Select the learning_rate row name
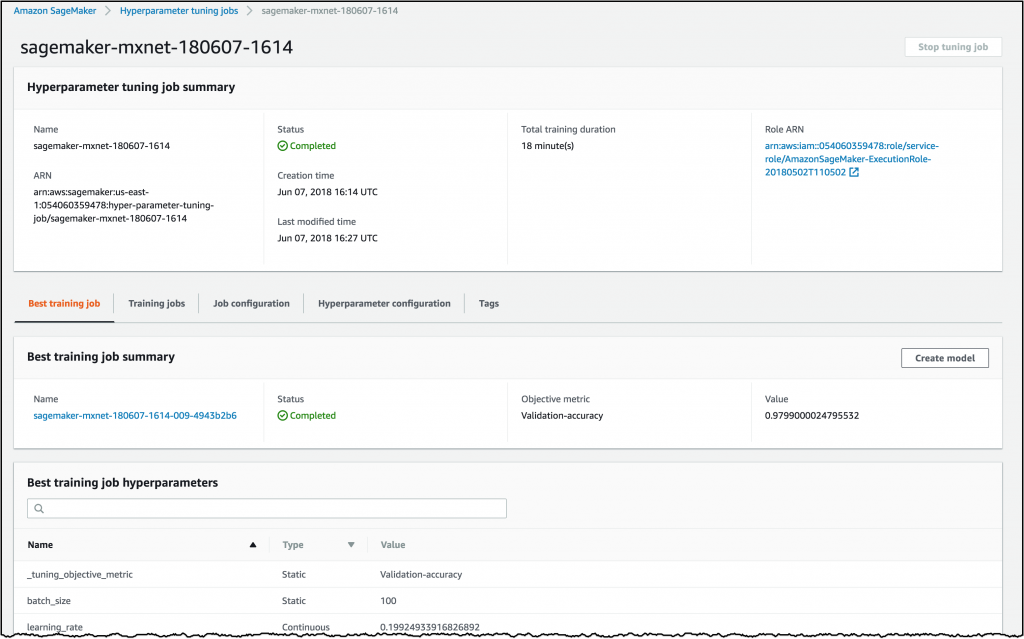The image size is (1024, 639). pyautogui.click(x=55, y=627)
